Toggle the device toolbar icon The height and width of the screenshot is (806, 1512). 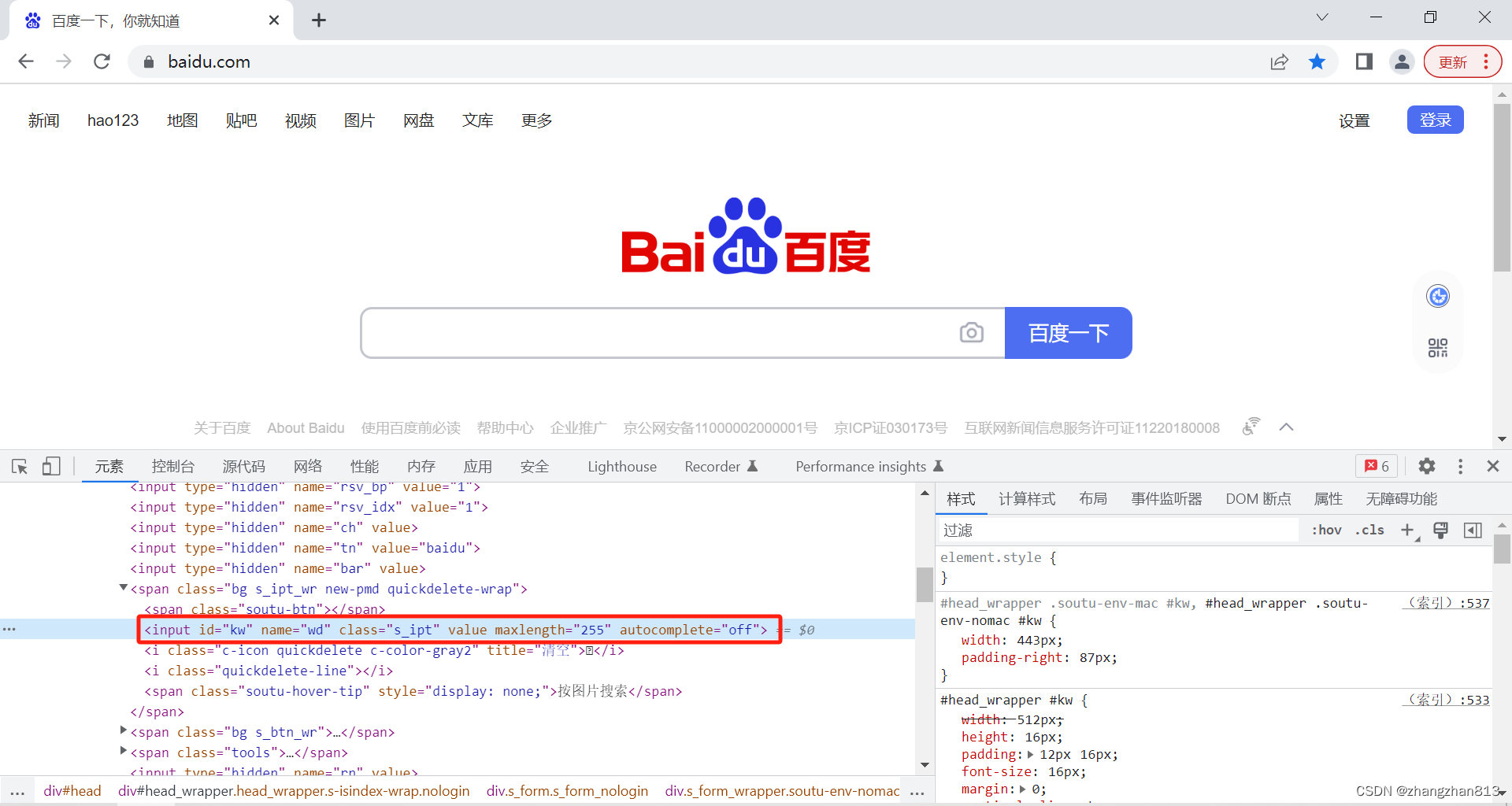pos(51,467)
